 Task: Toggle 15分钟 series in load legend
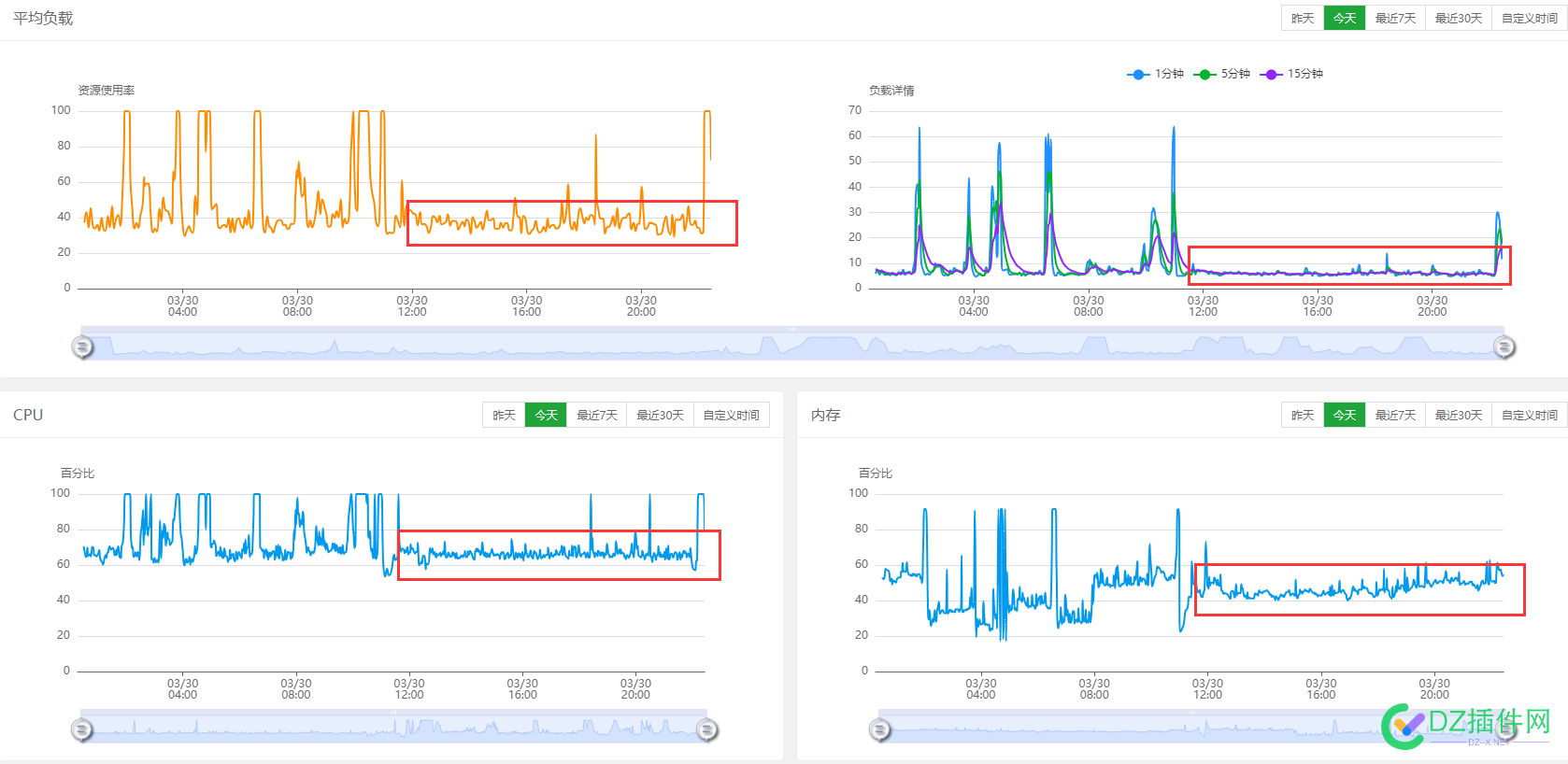click(1291, 74)
